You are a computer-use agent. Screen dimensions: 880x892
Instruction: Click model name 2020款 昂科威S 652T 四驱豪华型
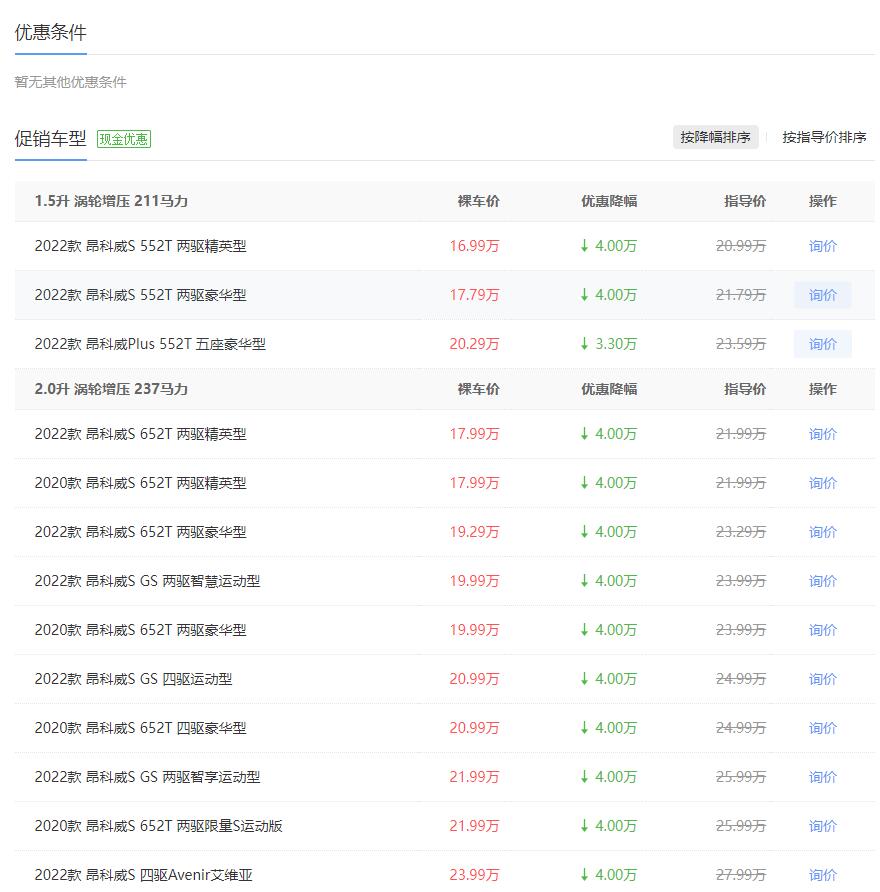pos(141,728)
